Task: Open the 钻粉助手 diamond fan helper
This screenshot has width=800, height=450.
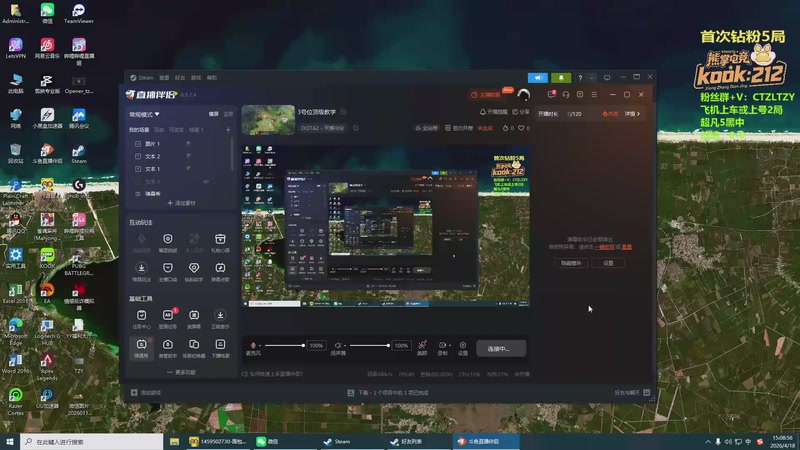Action: [194, 271]
